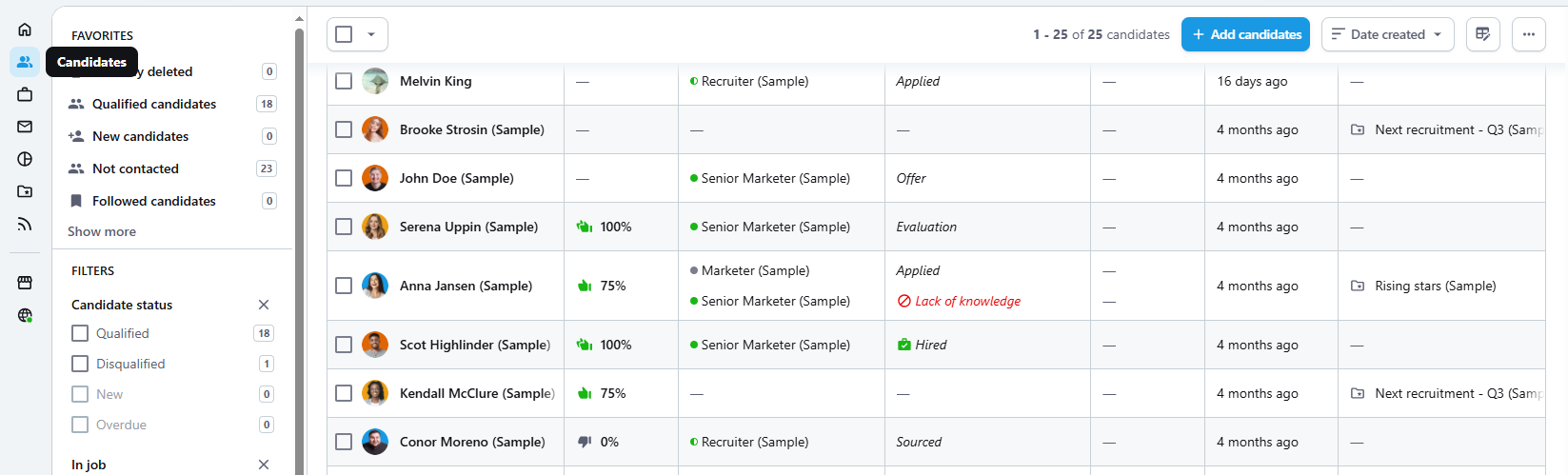This screenshot has width=1568, height=475.
Task: Click the Add candidates button
Action: (1245, 34)
